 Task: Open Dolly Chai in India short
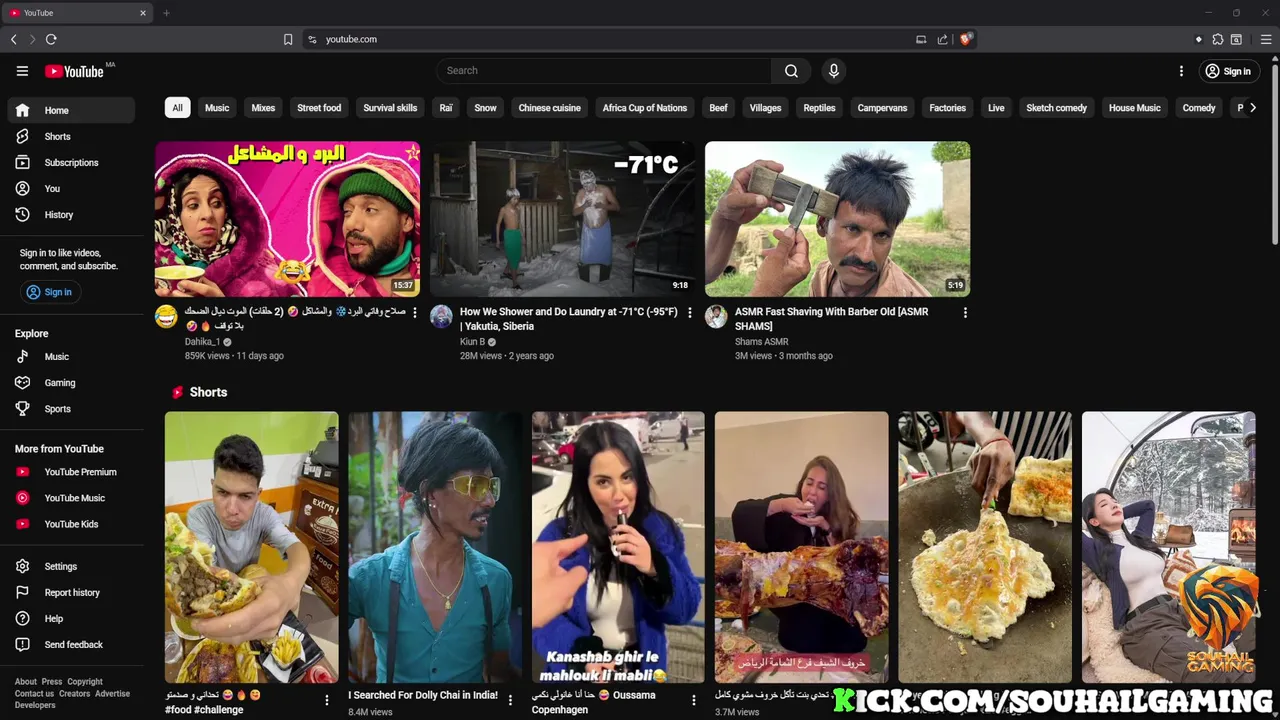pos(435,547)
